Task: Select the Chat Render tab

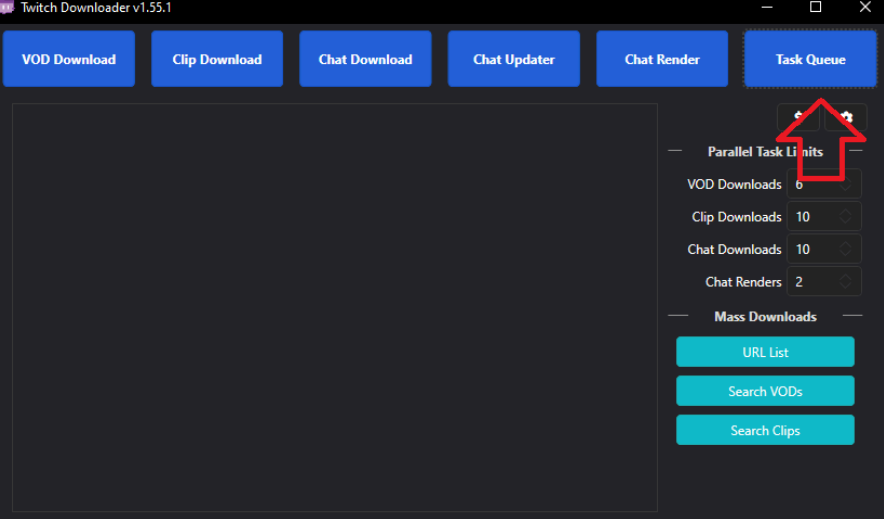Action: 662,59
